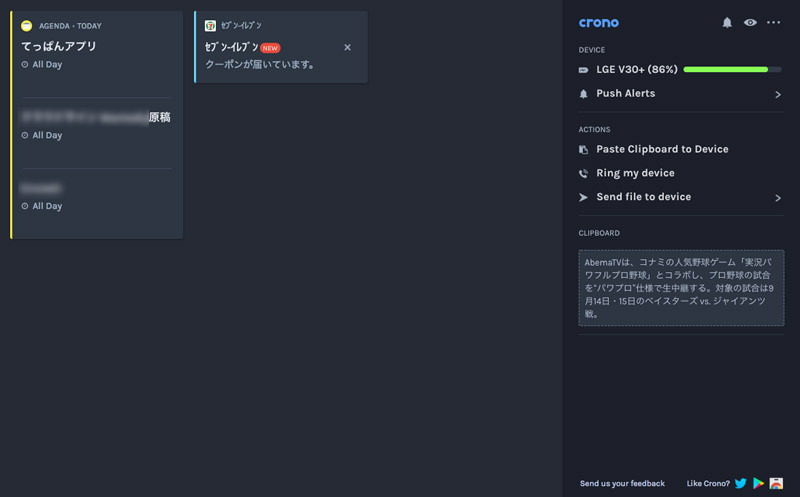Click the clipboard text box
800x497 pixels.
click(x=681, y=288)
